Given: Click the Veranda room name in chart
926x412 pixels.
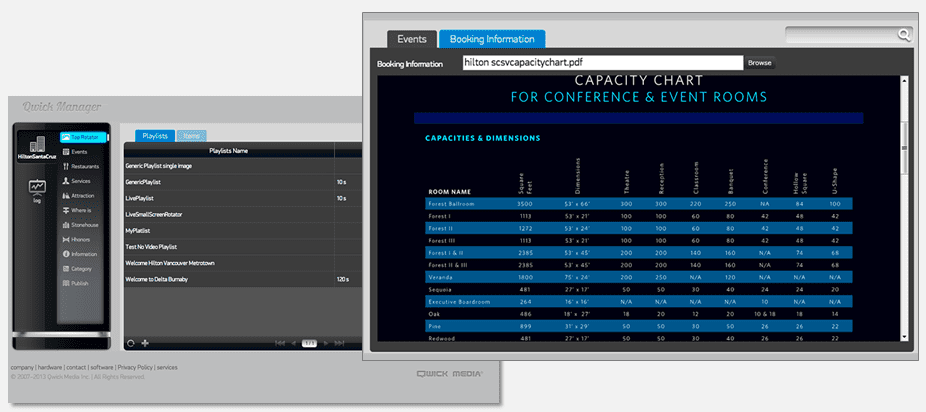Looking at the screenshot, I should point(439,277).
